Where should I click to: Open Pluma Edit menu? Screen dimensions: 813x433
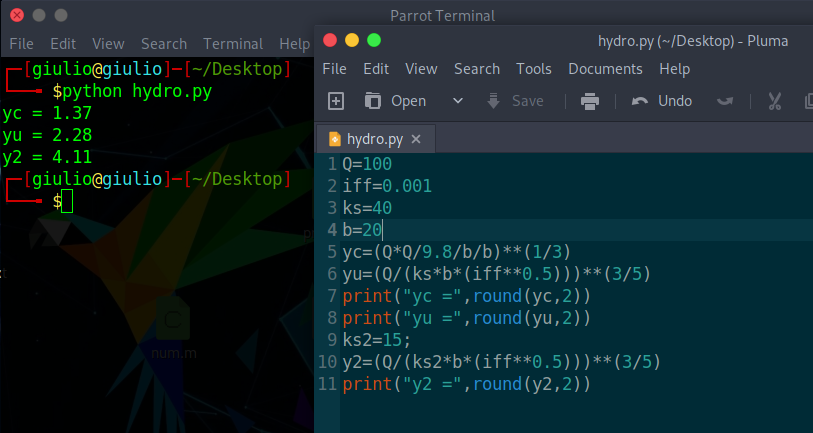click(x=376, y=69)
